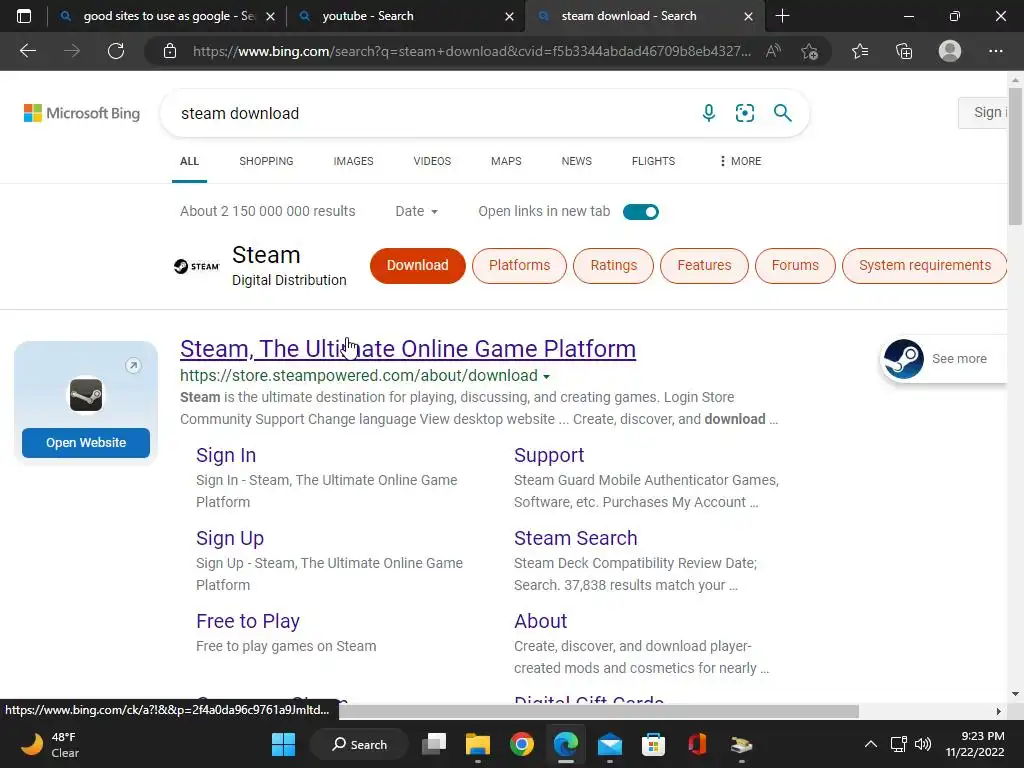The height and width of the screenshot is (768, 1024).
Task: Click the Platforms pill button
Action: pos(519,266)
